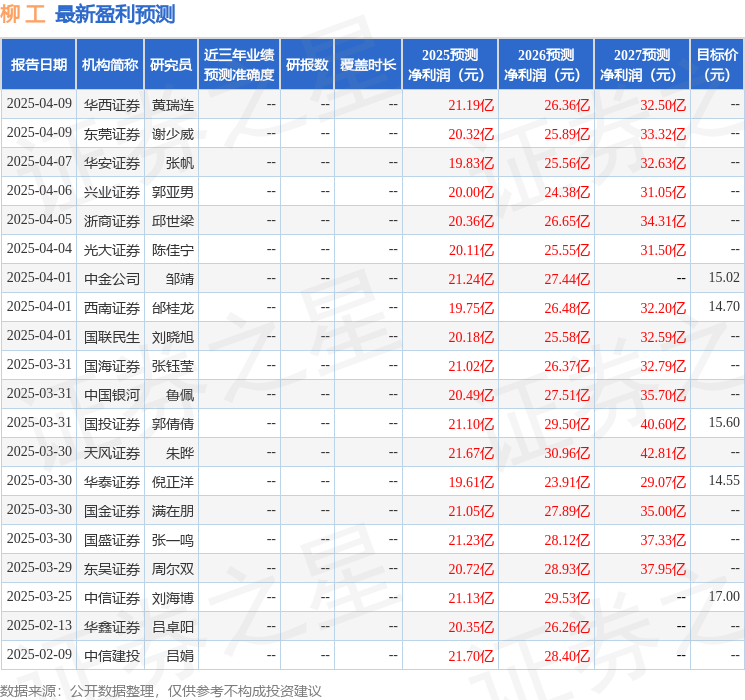Click the target price 15.02

(724, 277)
